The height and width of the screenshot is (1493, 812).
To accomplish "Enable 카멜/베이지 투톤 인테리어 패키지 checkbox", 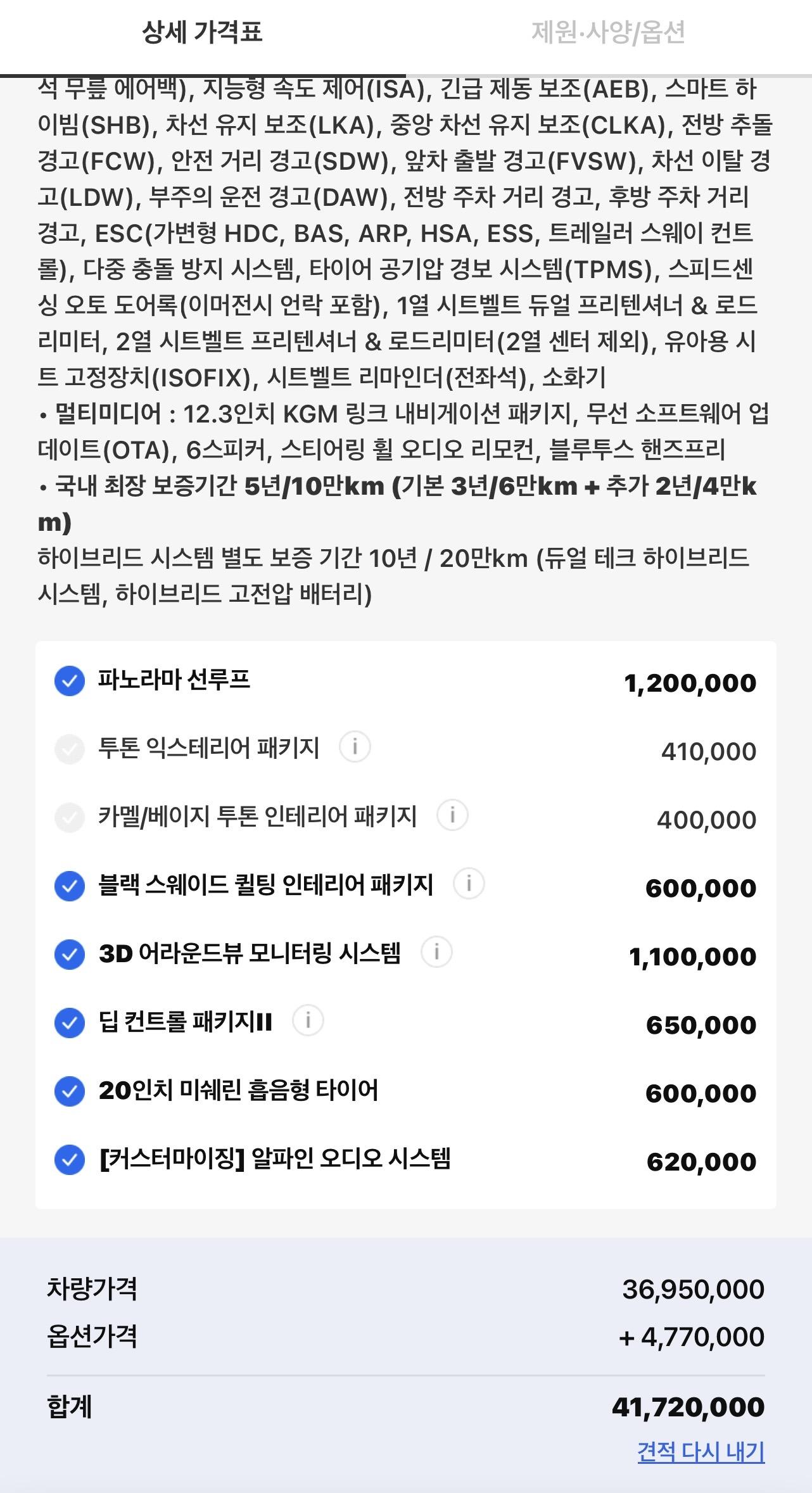I will 70,818.
